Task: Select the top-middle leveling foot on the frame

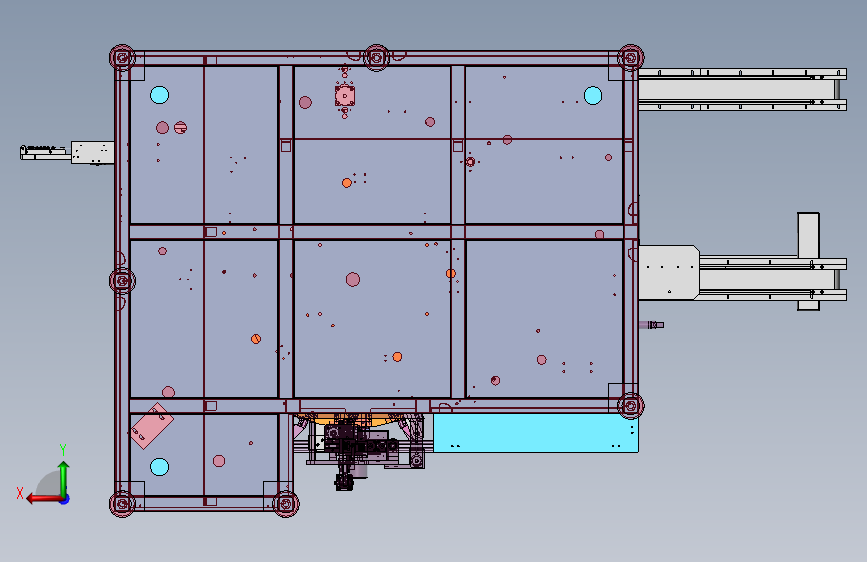Action: point(377,58)
